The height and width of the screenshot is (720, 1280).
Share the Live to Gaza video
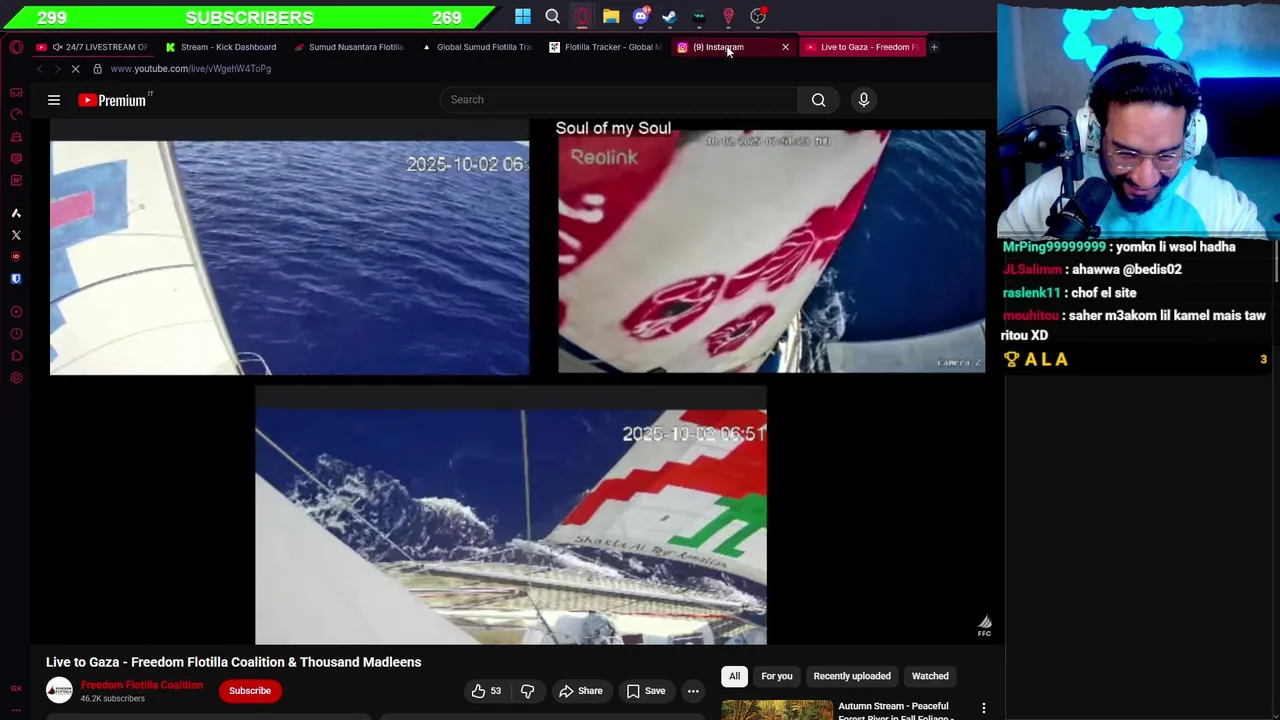pyautogui.click(x=581, y=691)
